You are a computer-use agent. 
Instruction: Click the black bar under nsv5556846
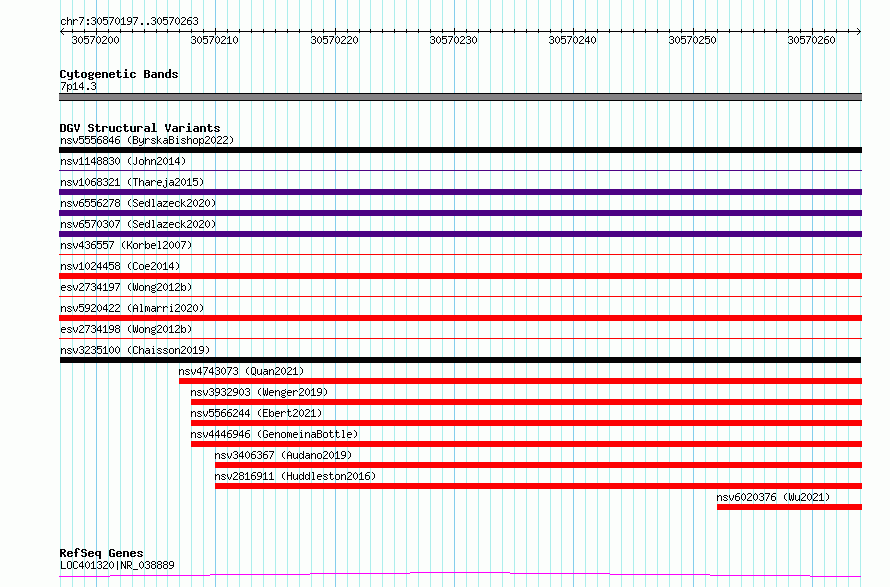point(460,150)
